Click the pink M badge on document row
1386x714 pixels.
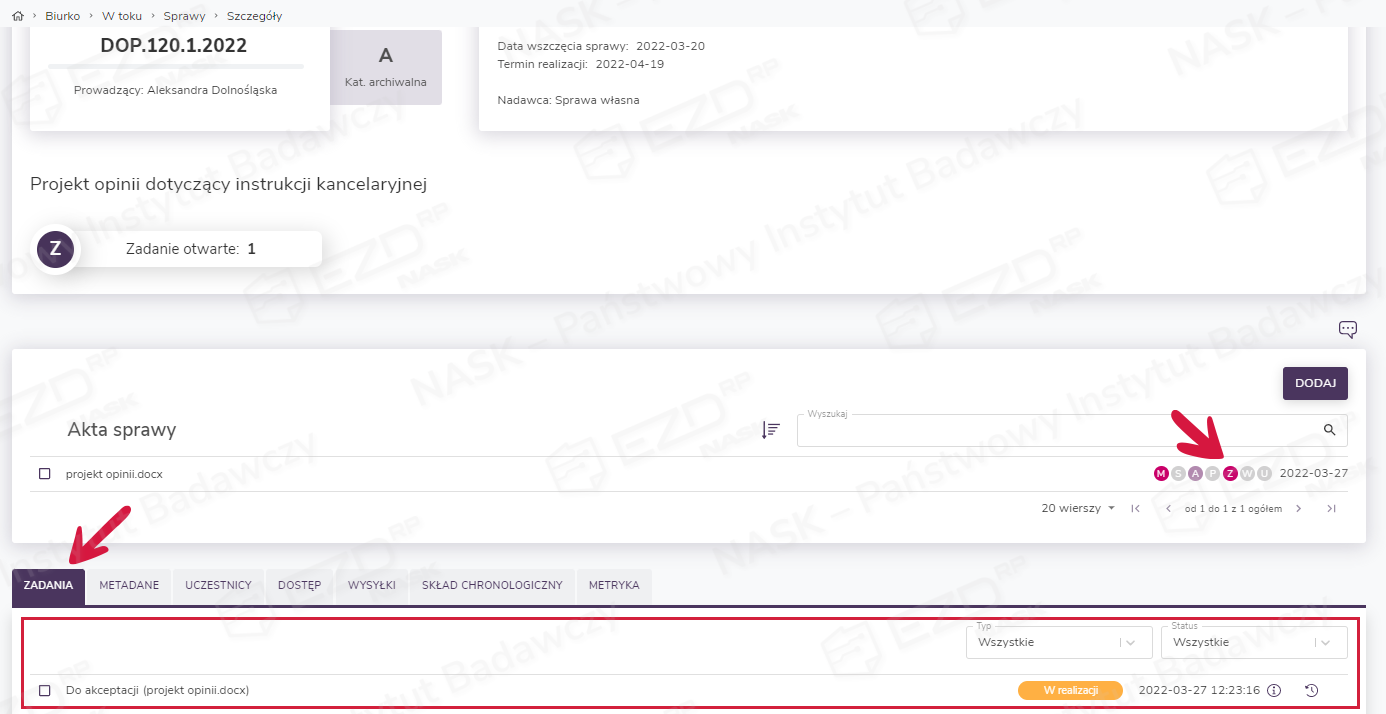click(1161, 474)
